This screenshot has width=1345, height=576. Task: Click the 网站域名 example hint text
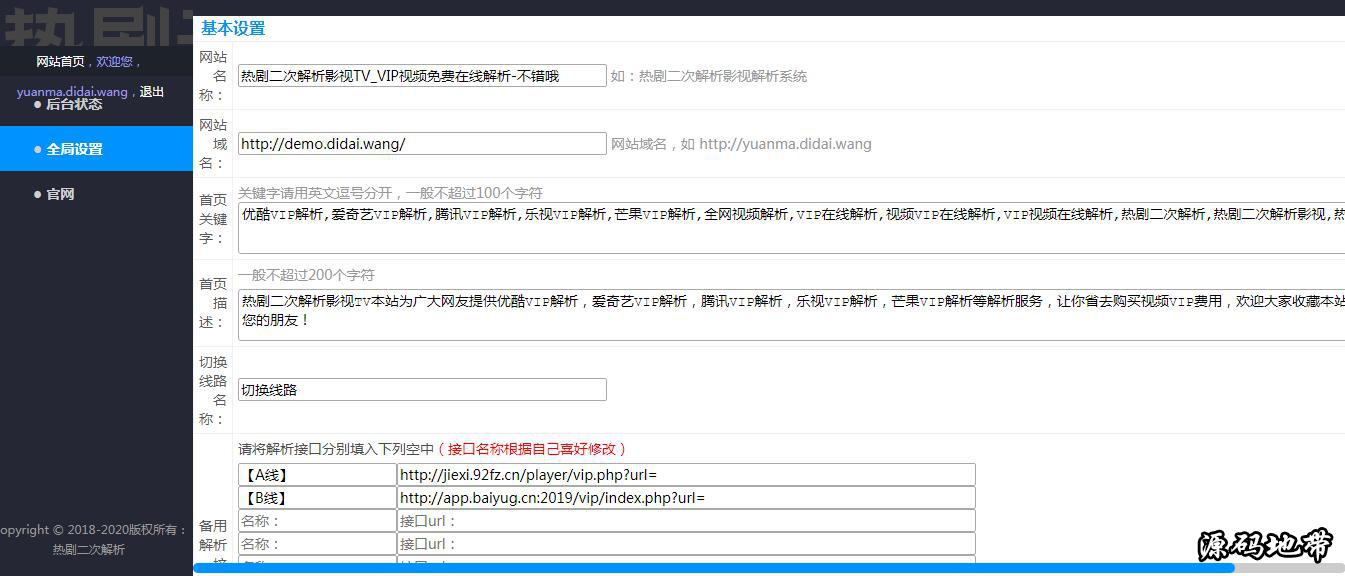pos(741,144)
